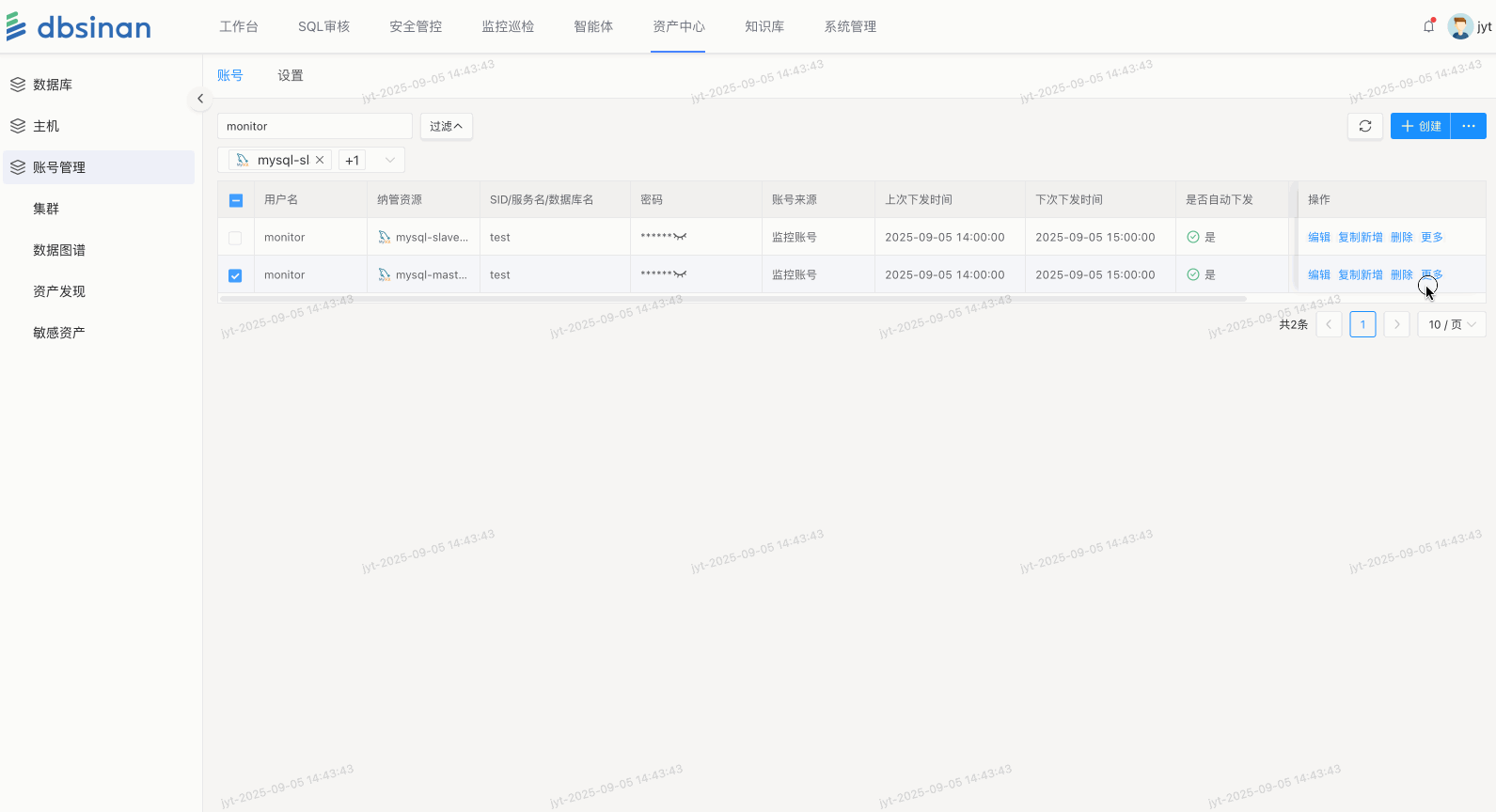Uncheck the mysql-master monitor row checkbox
The image size is (1496, 812).
pyautogui.click(x=235, y=275)
